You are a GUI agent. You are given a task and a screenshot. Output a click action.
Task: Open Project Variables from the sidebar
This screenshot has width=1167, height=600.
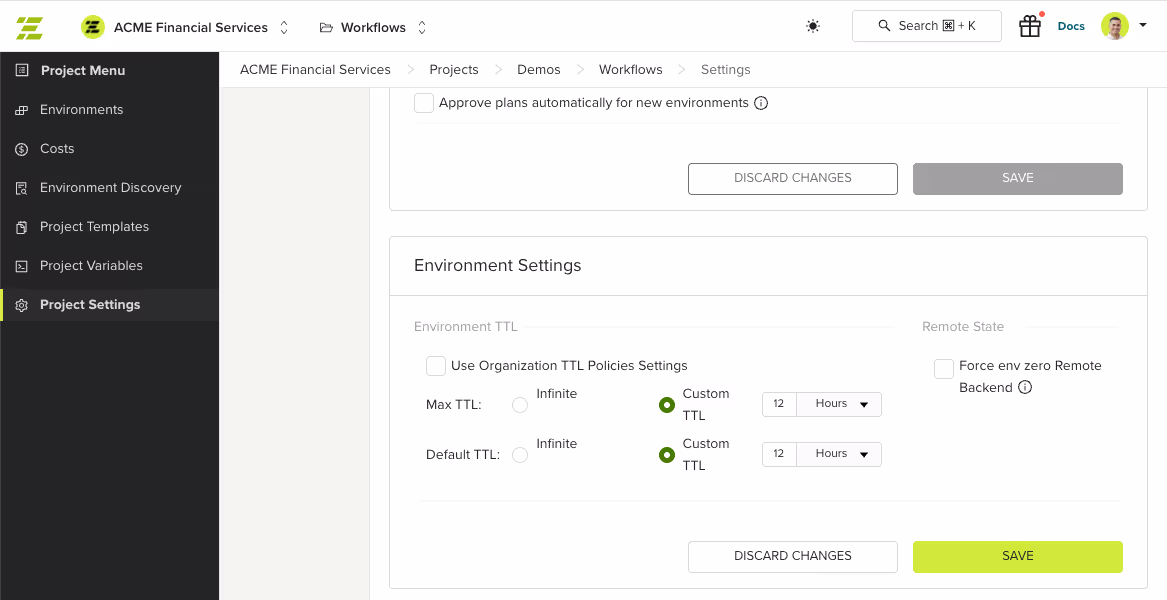92,265
